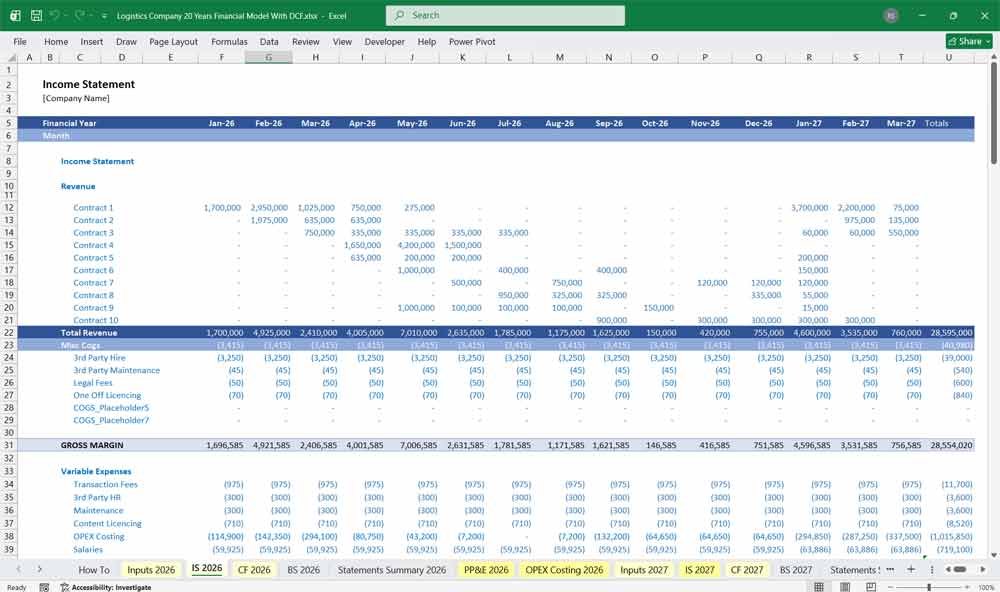Screen dimensions: 1000x592
Task: Switch to the PP&E 2026 sheet
Action: pos(486,570)
